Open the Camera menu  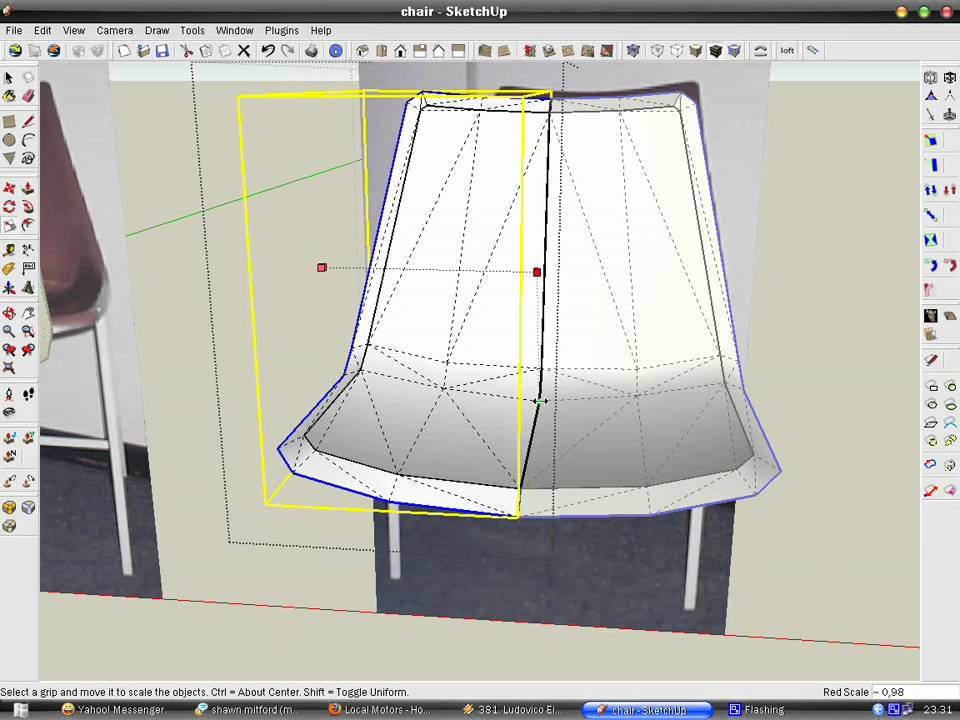coord(114,30)
